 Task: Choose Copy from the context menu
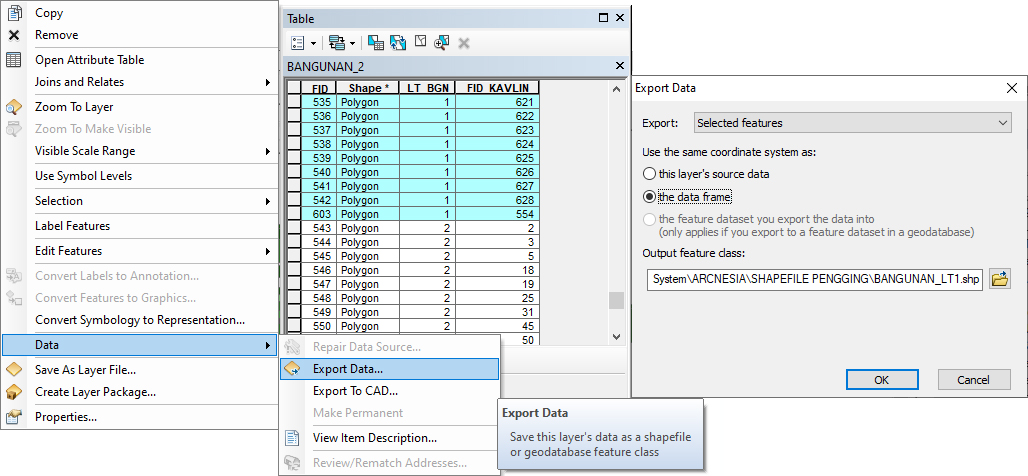click(140, 12)
